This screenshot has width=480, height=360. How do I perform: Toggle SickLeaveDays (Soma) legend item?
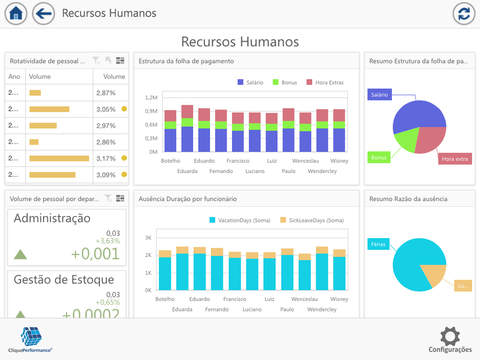312,220
